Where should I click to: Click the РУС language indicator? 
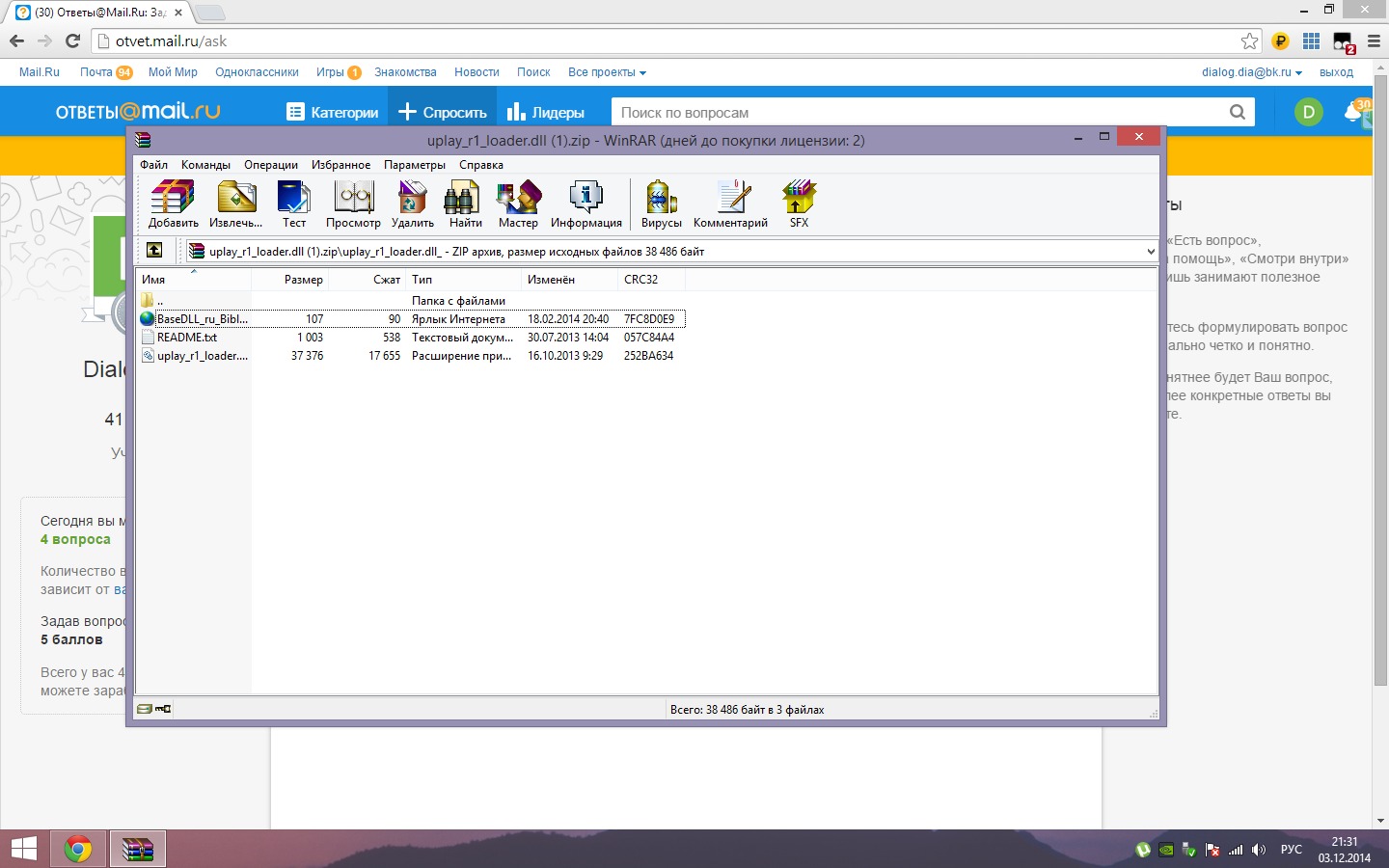pyautogui.click(x=1292, y=850)
